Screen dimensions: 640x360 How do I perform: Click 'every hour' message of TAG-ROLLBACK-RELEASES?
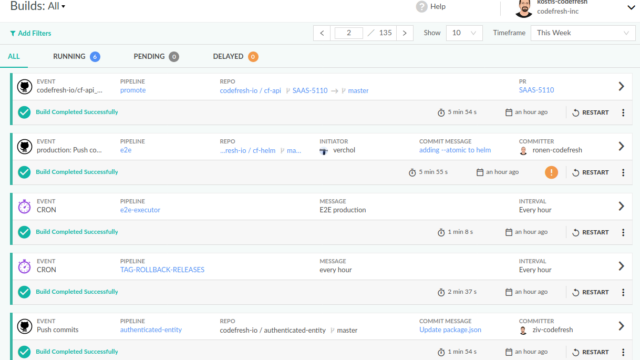(335, 270)
